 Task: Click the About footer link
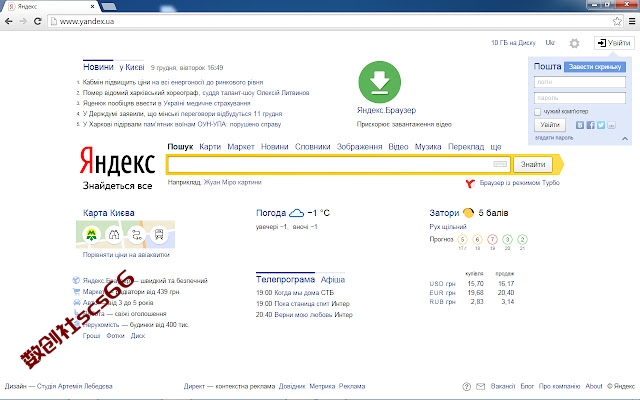[x=593, y=386]
